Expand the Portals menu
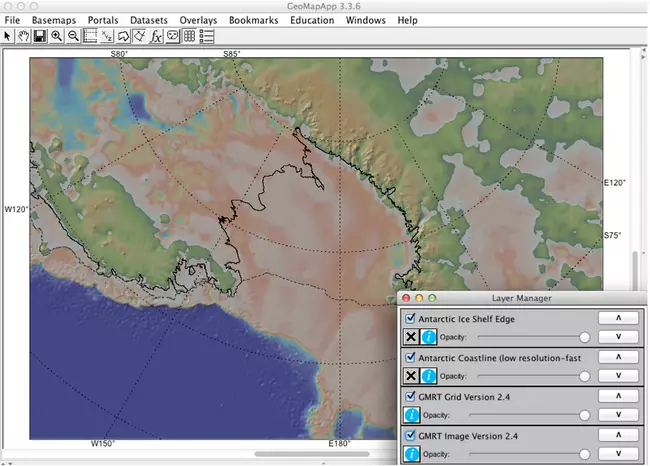Viewport: 650px width, 466px height. [x=103, y=20]
